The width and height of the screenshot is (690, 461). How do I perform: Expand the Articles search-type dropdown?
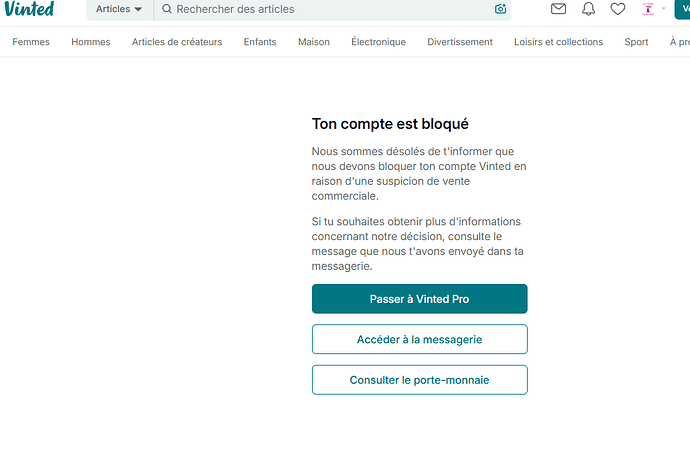point(119,9)
